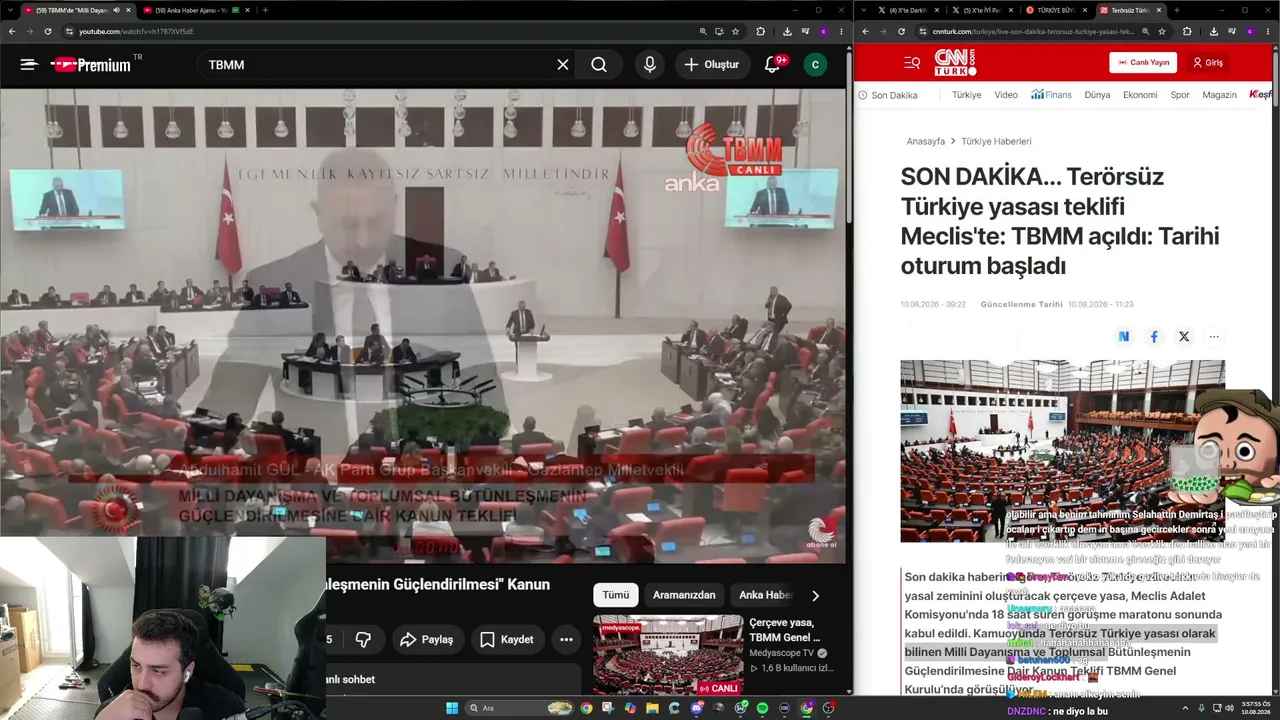Select the Anka Haber filter chip
Viewport: 1280px width, 720px height.
click(x=765, y=595)
